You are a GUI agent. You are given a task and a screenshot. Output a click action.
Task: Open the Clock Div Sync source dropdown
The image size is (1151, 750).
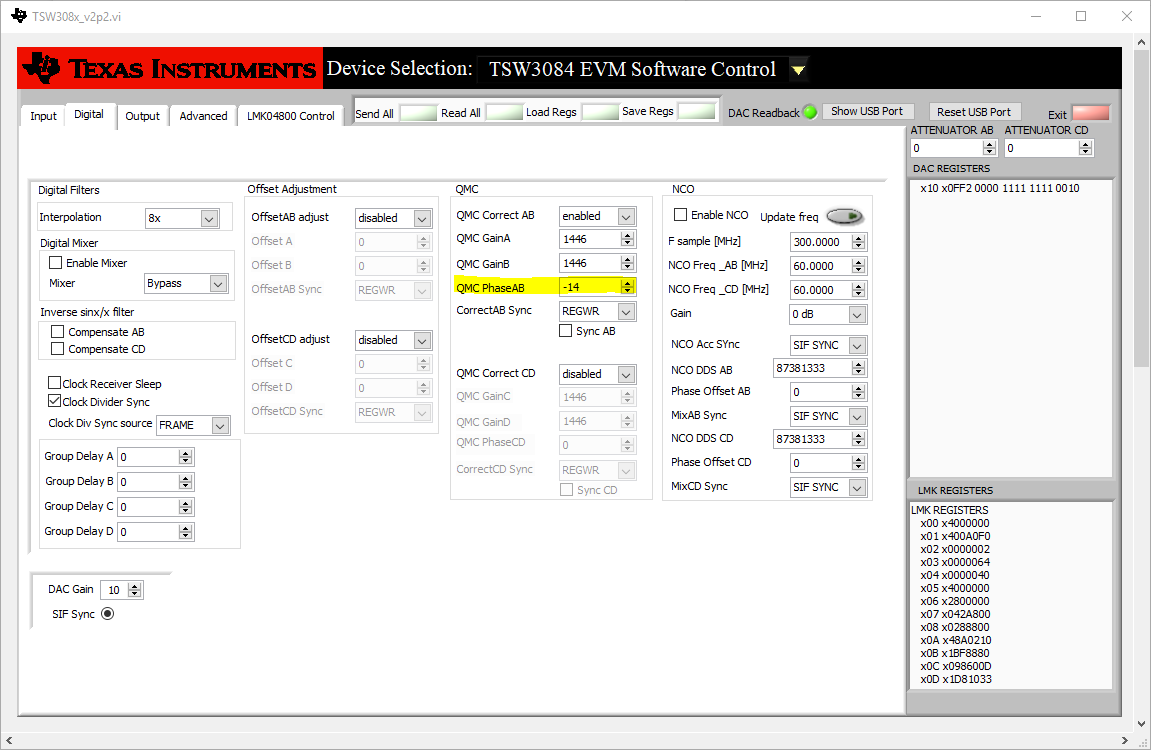pyautogui.click(x=220, y=426)
